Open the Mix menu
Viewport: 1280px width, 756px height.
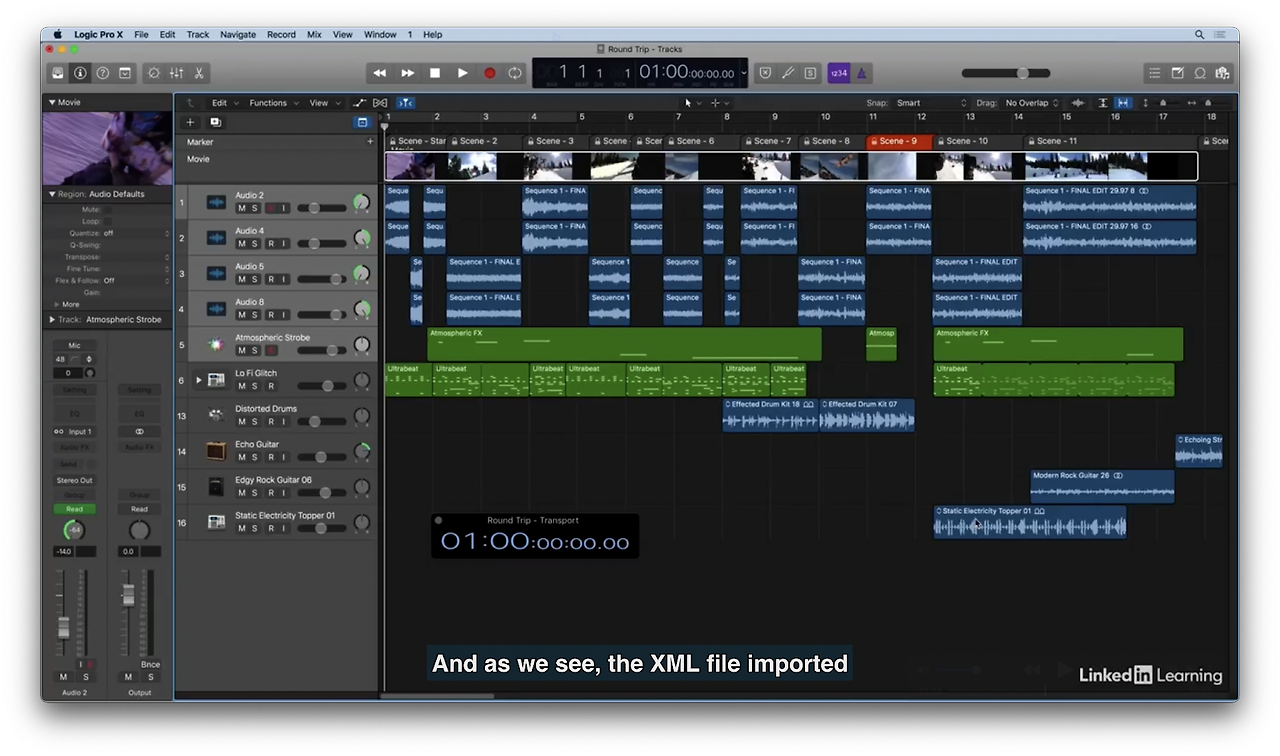314,34
